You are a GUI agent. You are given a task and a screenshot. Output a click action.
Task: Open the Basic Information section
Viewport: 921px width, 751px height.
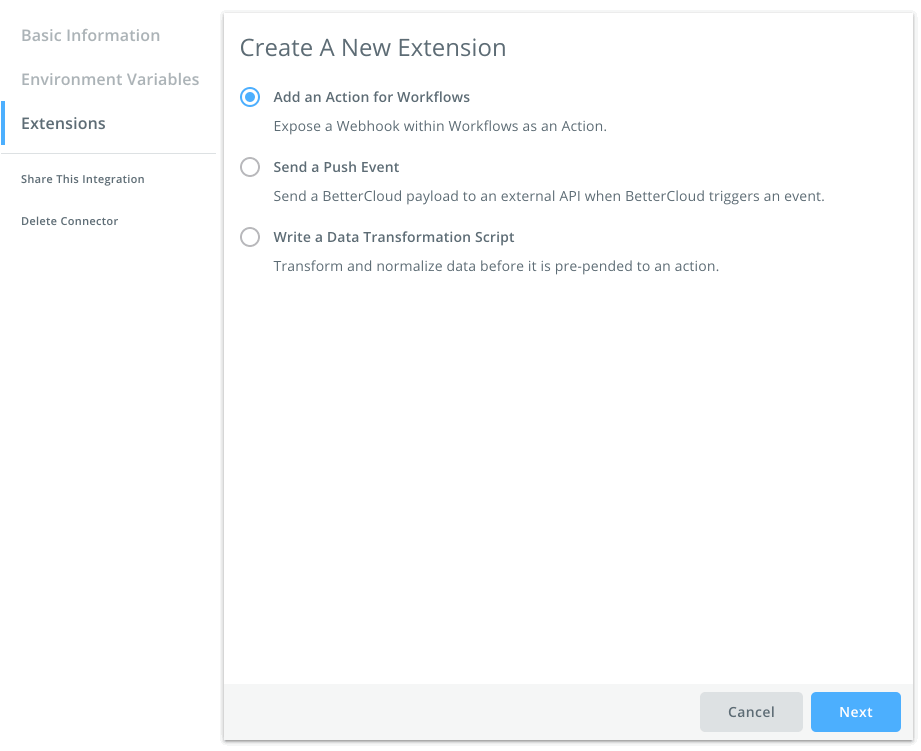pos(90,35)
